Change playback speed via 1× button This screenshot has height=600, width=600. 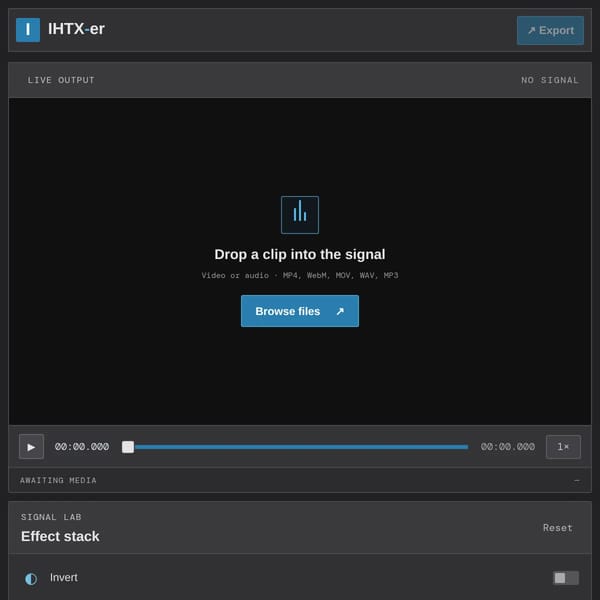563,447
